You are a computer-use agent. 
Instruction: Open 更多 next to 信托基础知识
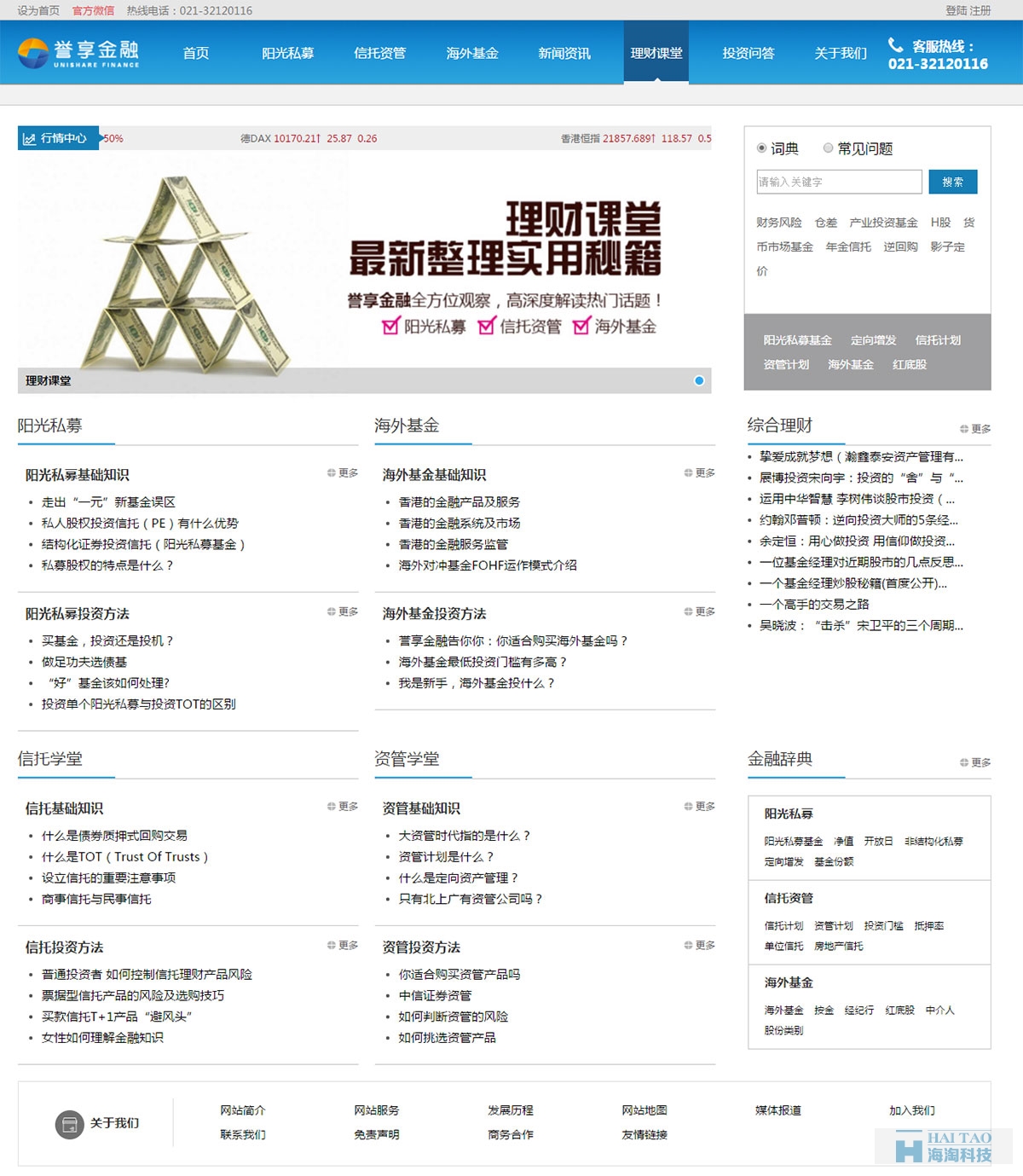point(343,806)
